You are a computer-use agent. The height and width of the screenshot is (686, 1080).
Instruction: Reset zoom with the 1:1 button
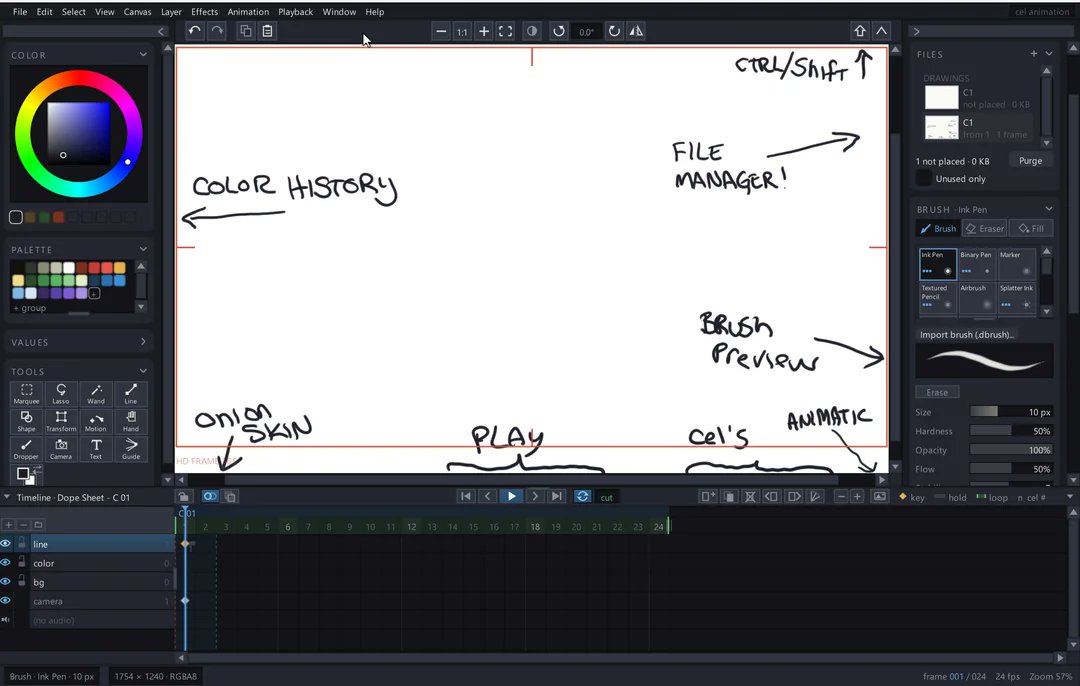pyautogui.click(x=462, y=31)
